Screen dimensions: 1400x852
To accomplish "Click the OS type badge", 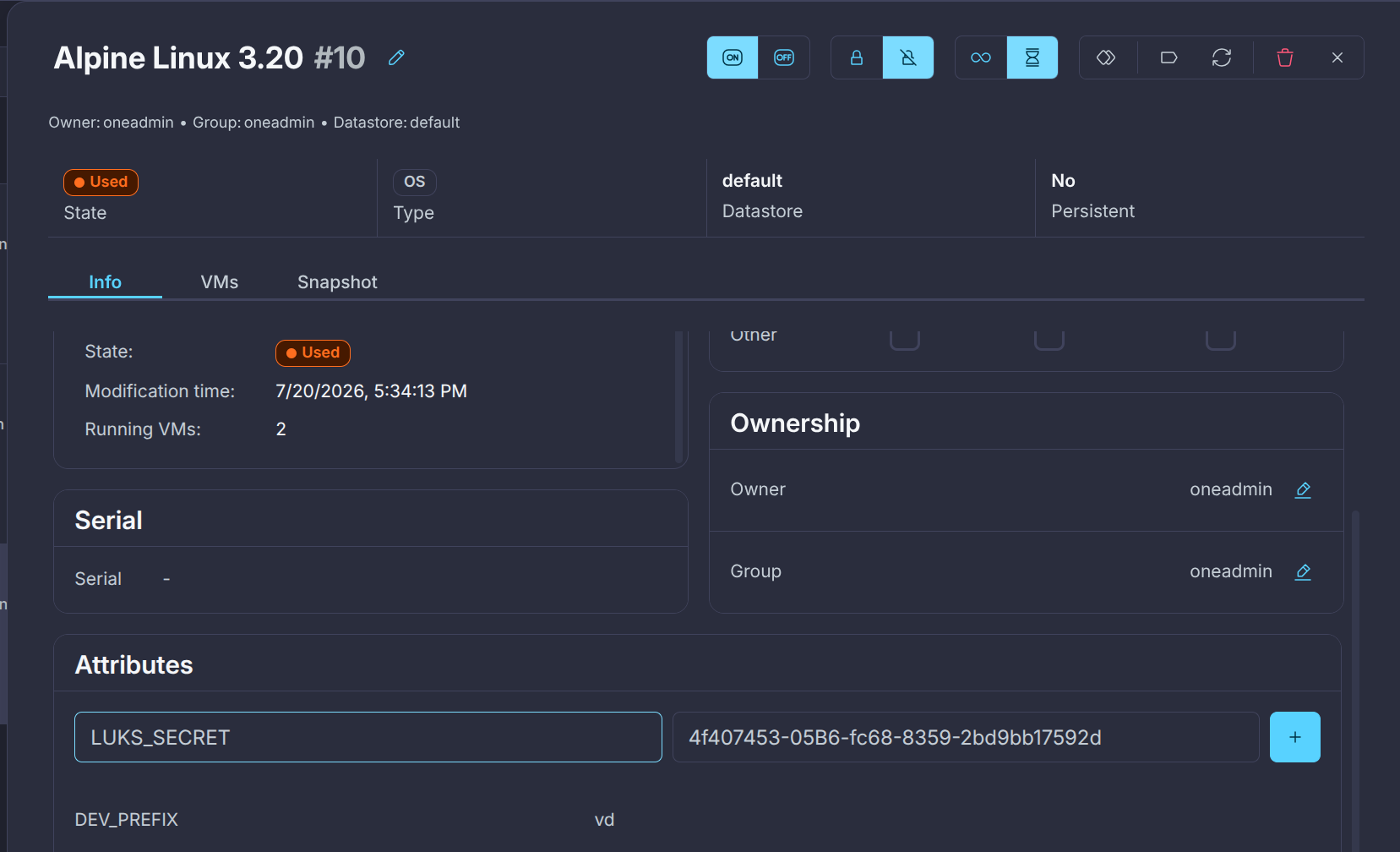I will click(414, 182).
